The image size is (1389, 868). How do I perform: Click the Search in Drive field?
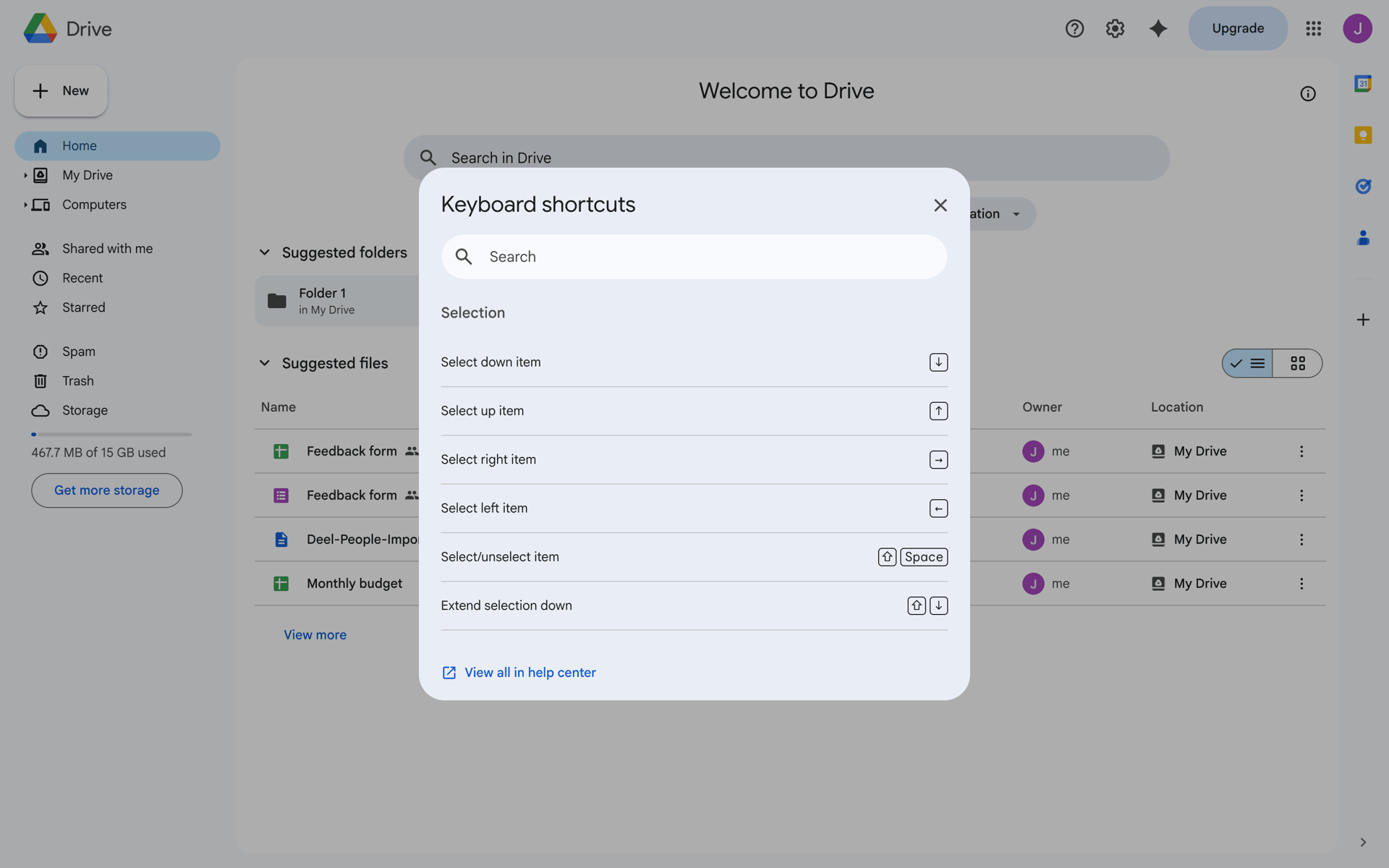(x=786, y=158)
